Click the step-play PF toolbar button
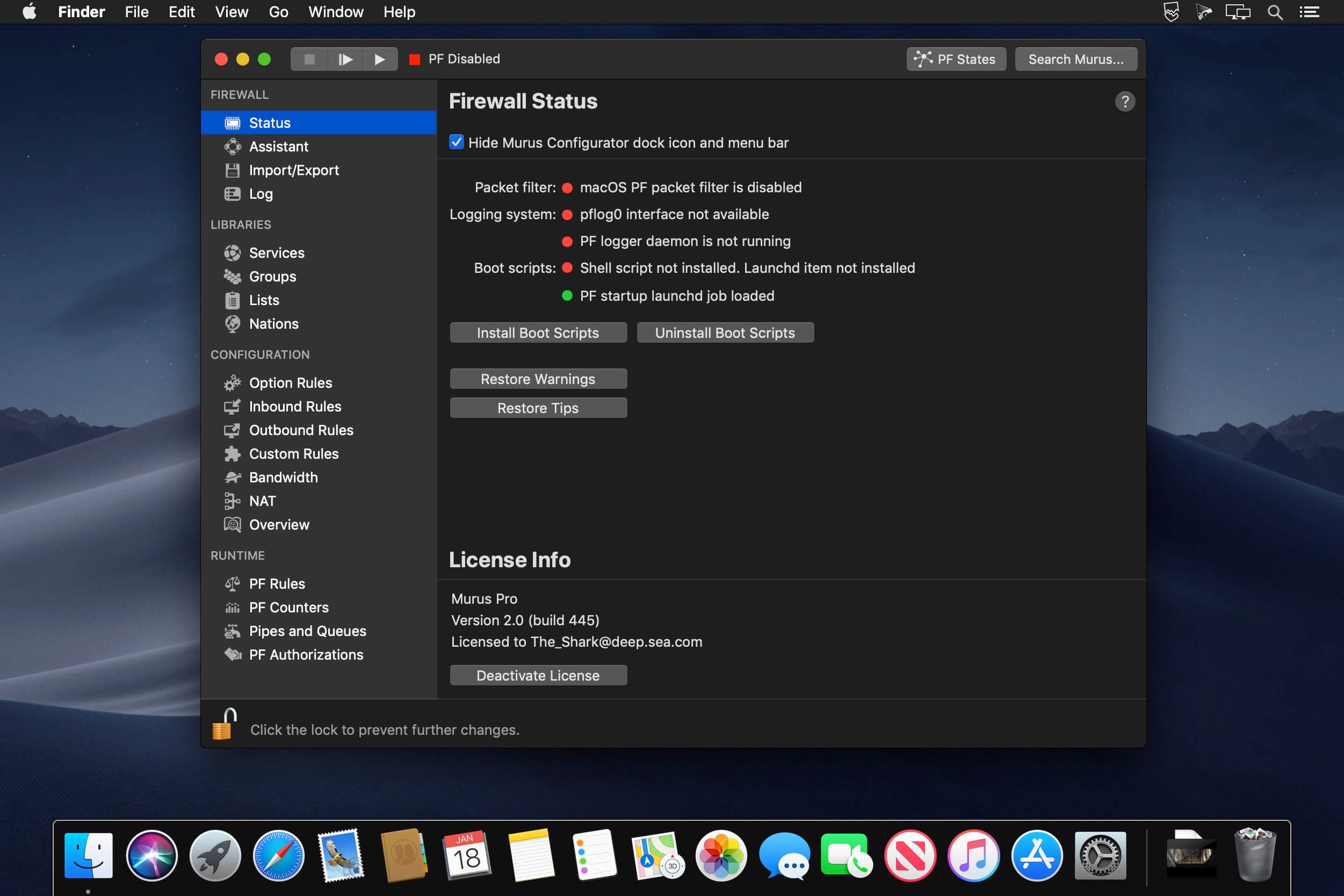This screenshot has width=1344, height=896. coord(345,59)
